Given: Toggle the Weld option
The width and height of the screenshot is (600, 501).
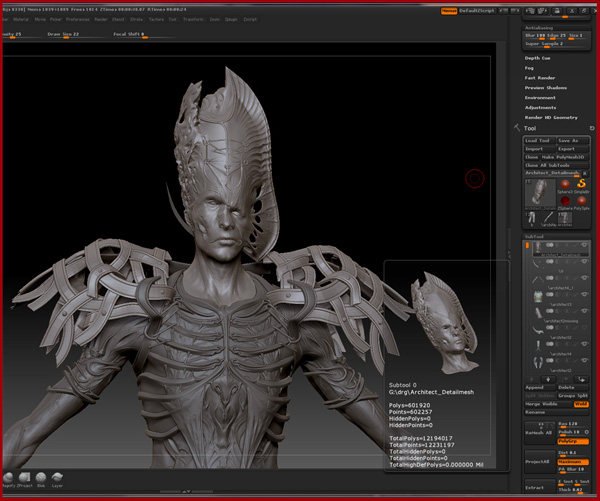Looking at the screenshot, I should click(x=581, y=404).
